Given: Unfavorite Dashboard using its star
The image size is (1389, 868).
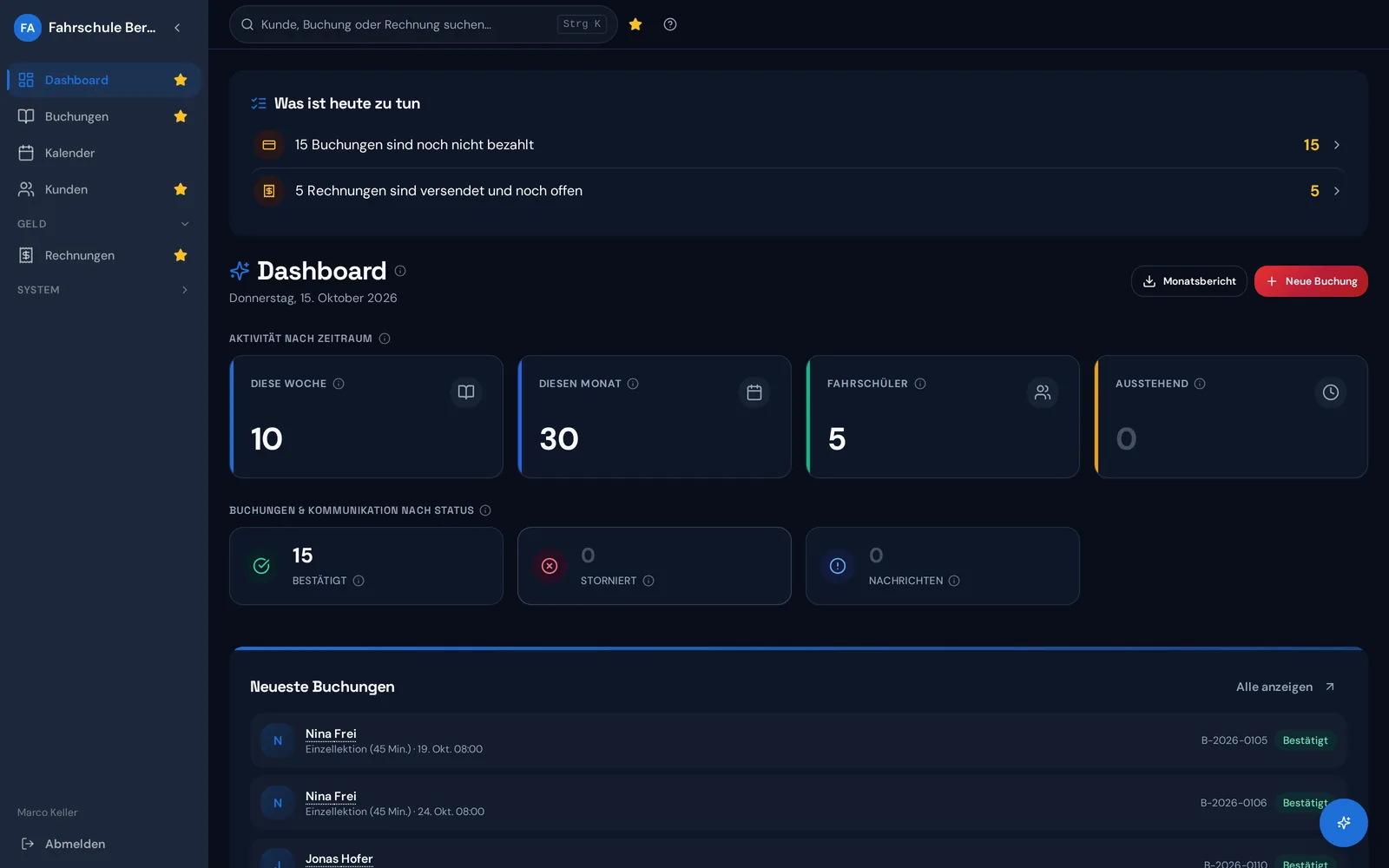Looking at the screenshot, I should click(x=181, y=80).
